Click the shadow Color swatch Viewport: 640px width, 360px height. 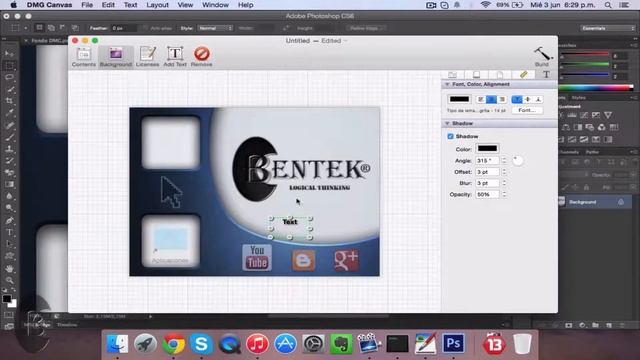[488, 149]
